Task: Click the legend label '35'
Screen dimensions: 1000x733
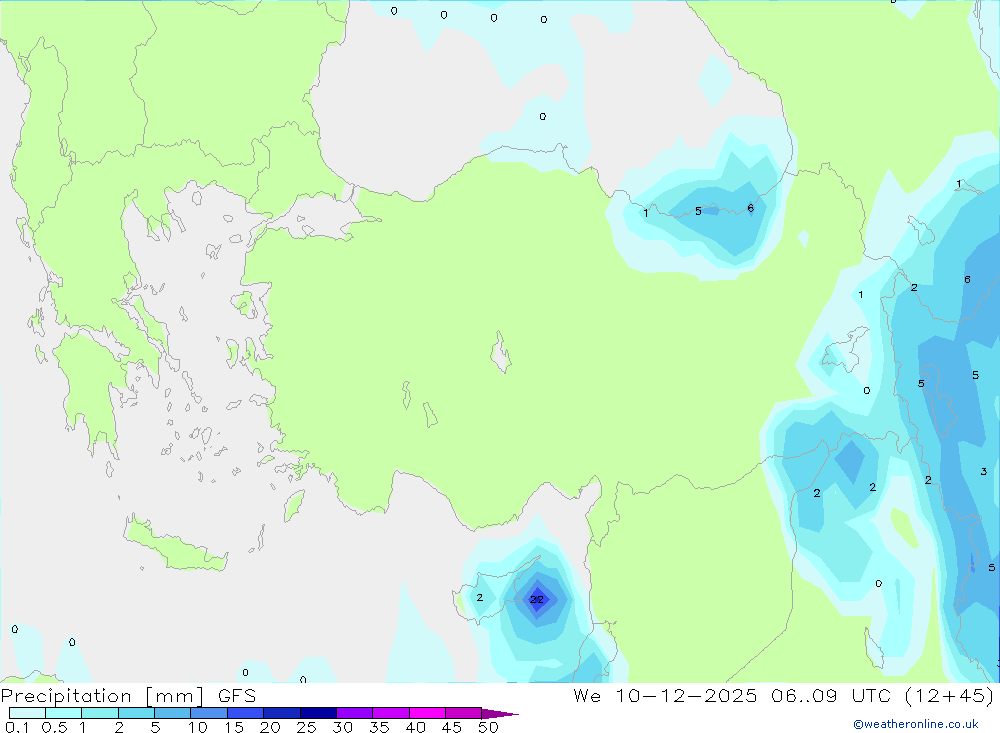Action: pos(379,727)
